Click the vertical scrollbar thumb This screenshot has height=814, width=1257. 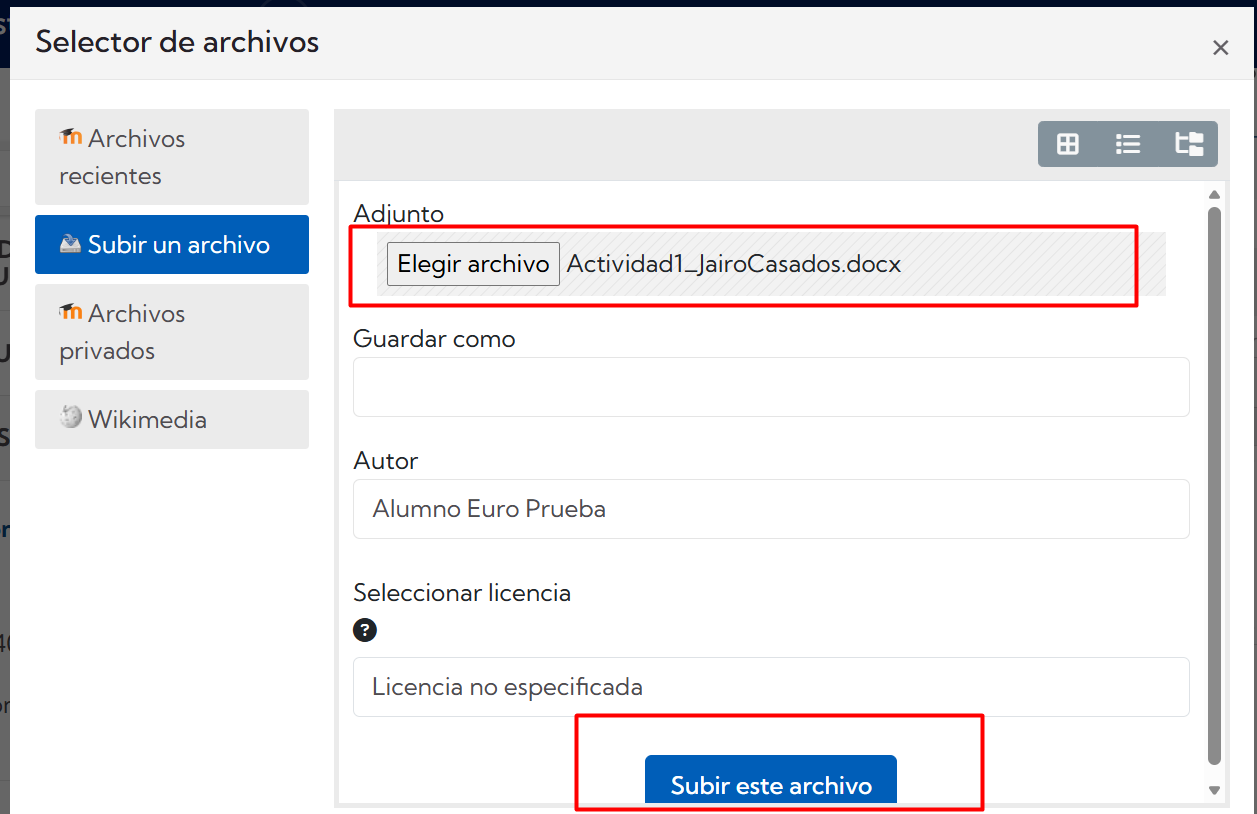point(1215,480)
